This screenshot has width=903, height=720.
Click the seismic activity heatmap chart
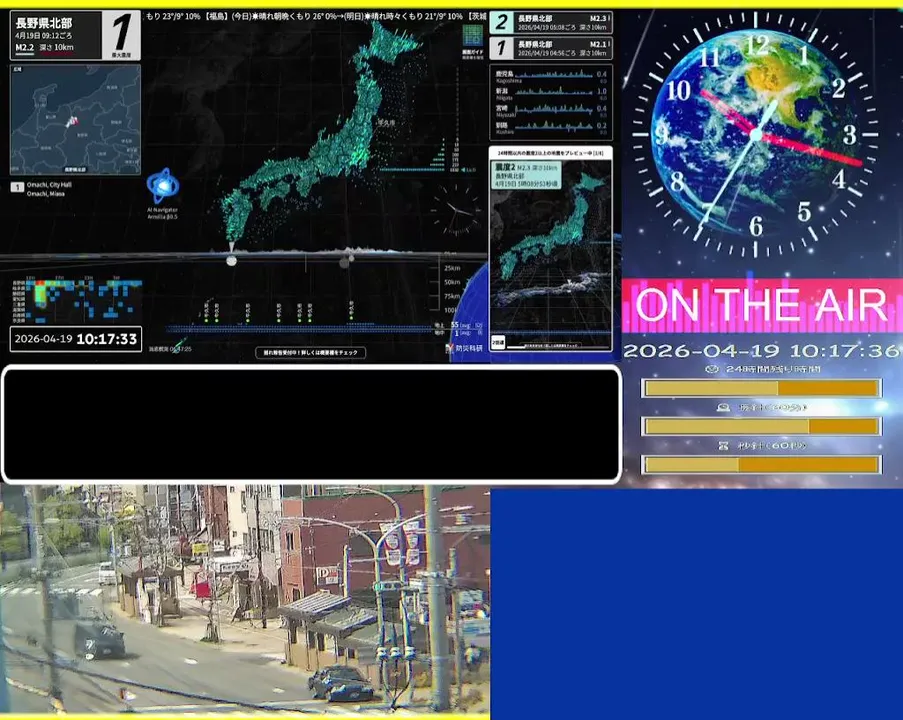coord(77,299)
